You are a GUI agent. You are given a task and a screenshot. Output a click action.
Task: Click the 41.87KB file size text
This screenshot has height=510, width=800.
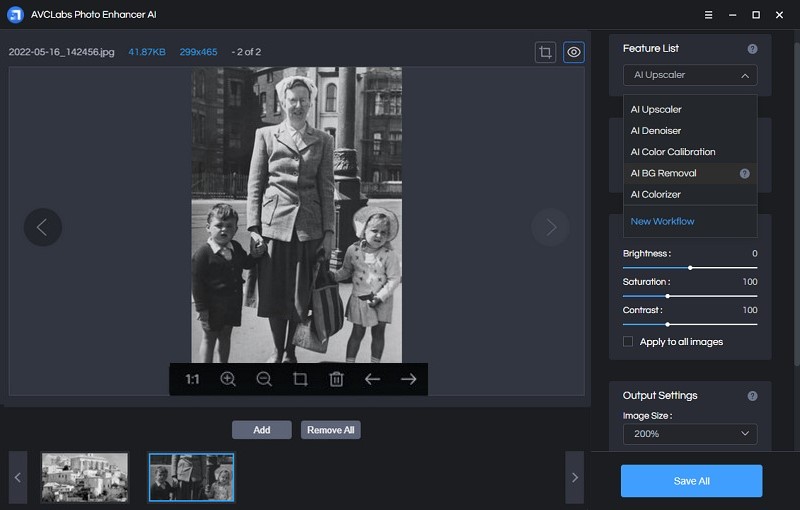pyautogui.click(x=147, y=52)
